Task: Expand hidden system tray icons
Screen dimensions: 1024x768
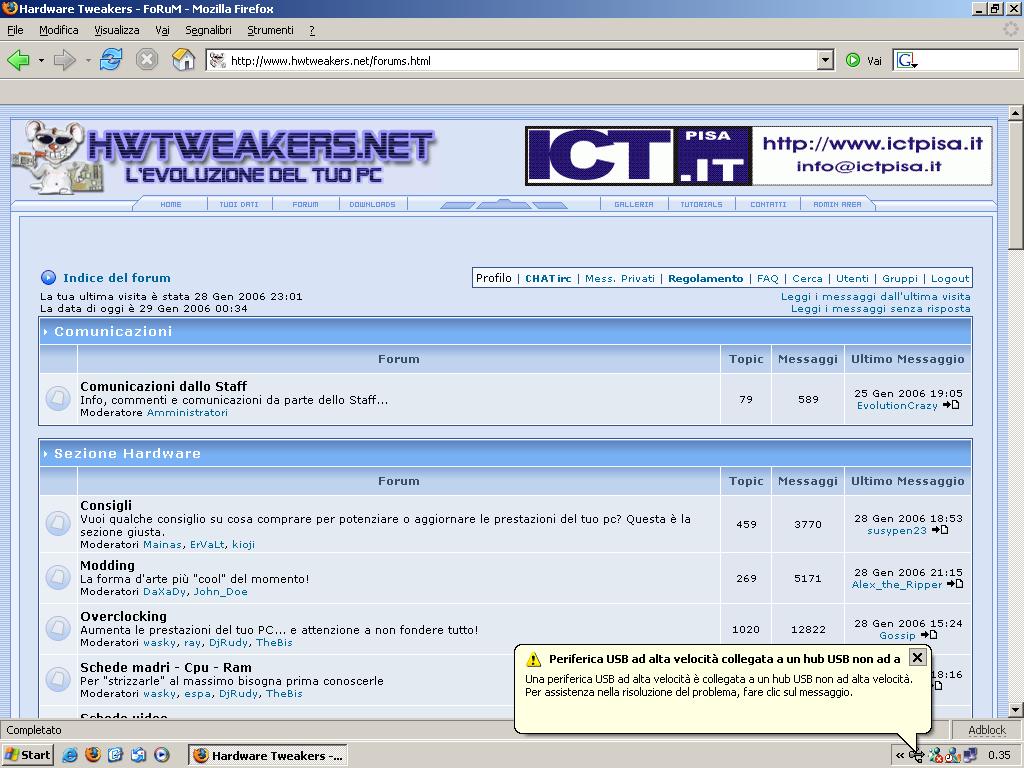Action: tap(900, 755)
